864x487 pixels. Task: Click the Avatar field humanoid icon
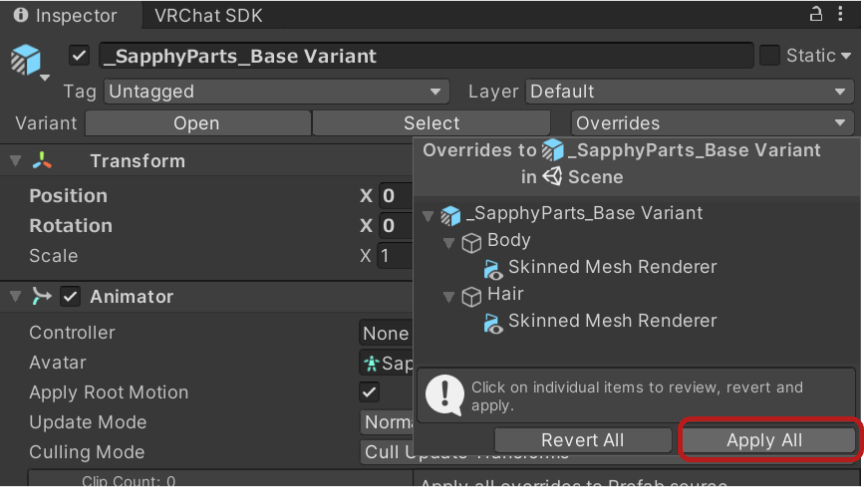click(x=371, y=364)
